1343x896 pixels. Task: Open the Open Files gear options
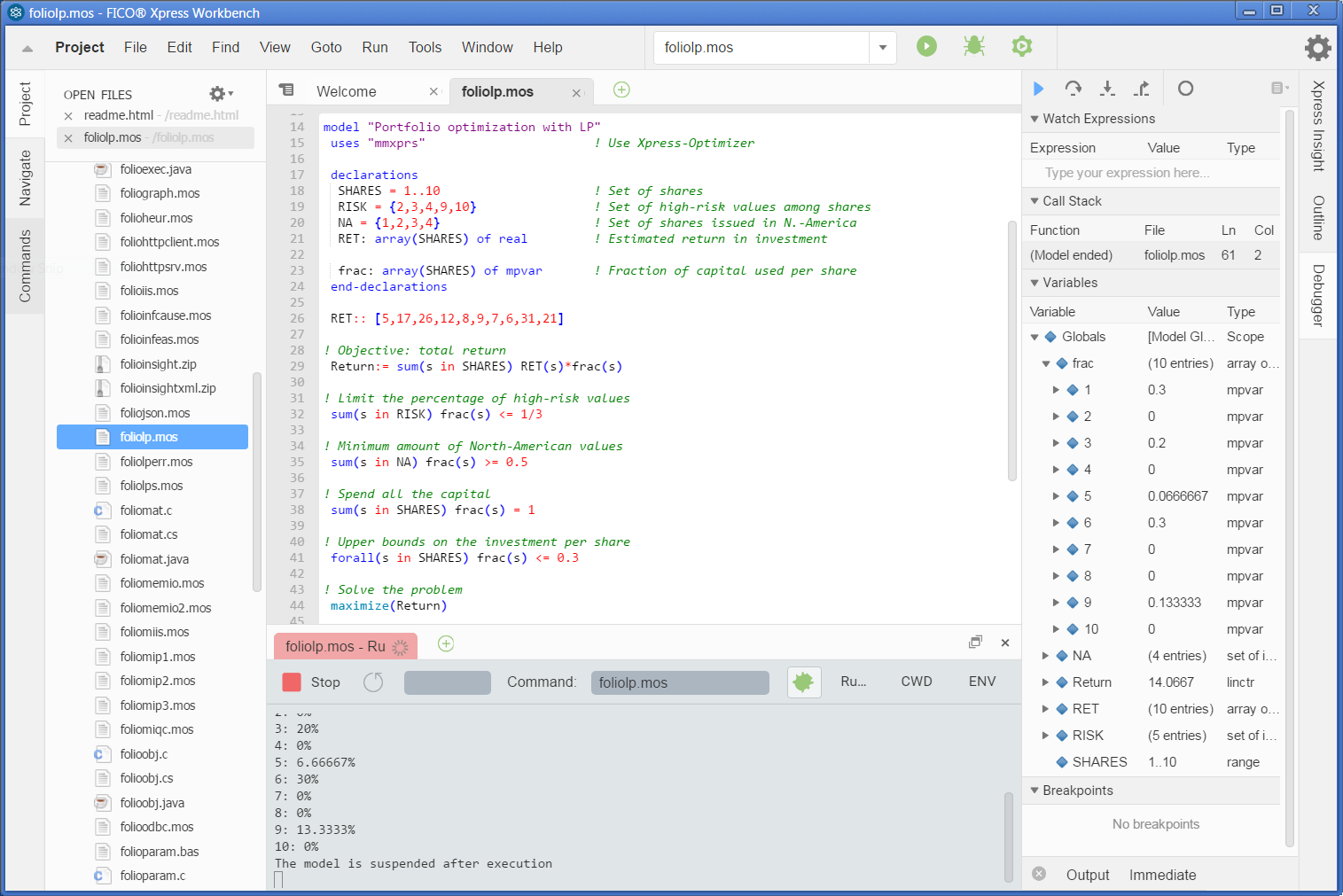(220, 93)
